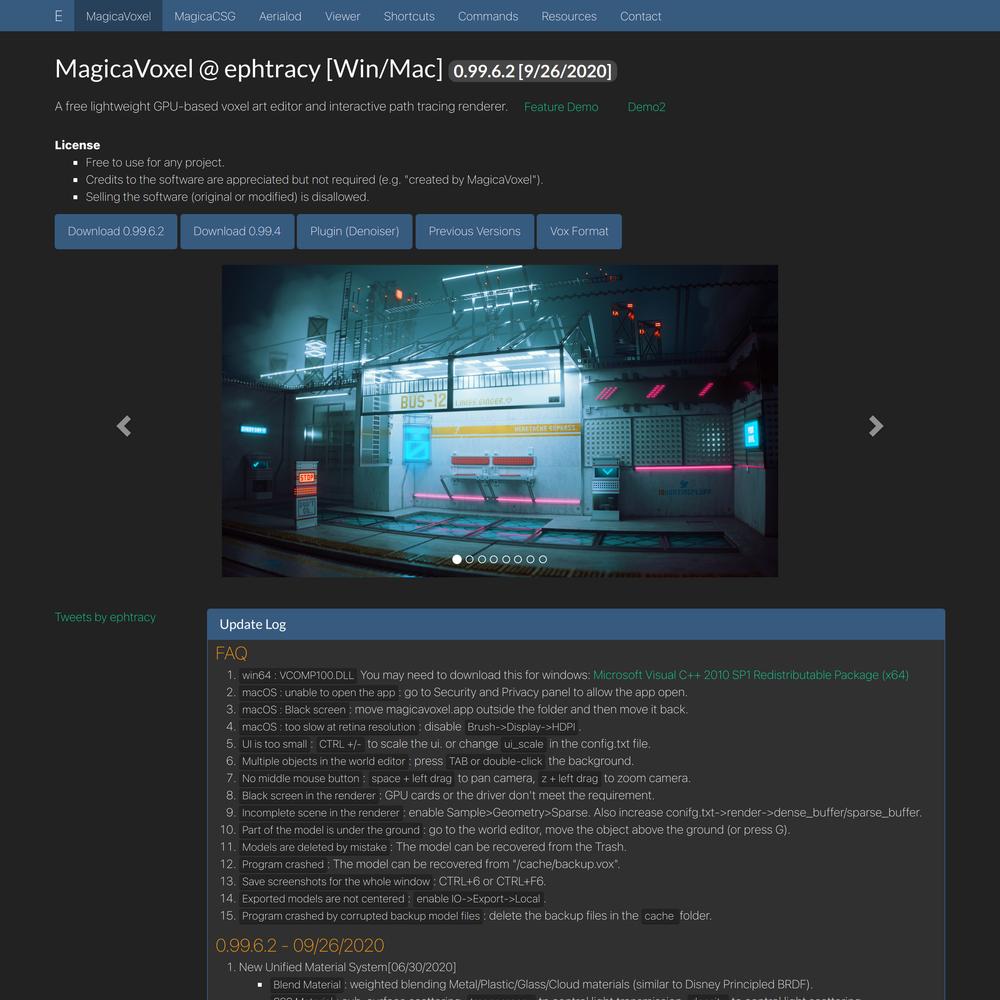
Task: Select first carousel indicator dot
Action: (457, 559)
